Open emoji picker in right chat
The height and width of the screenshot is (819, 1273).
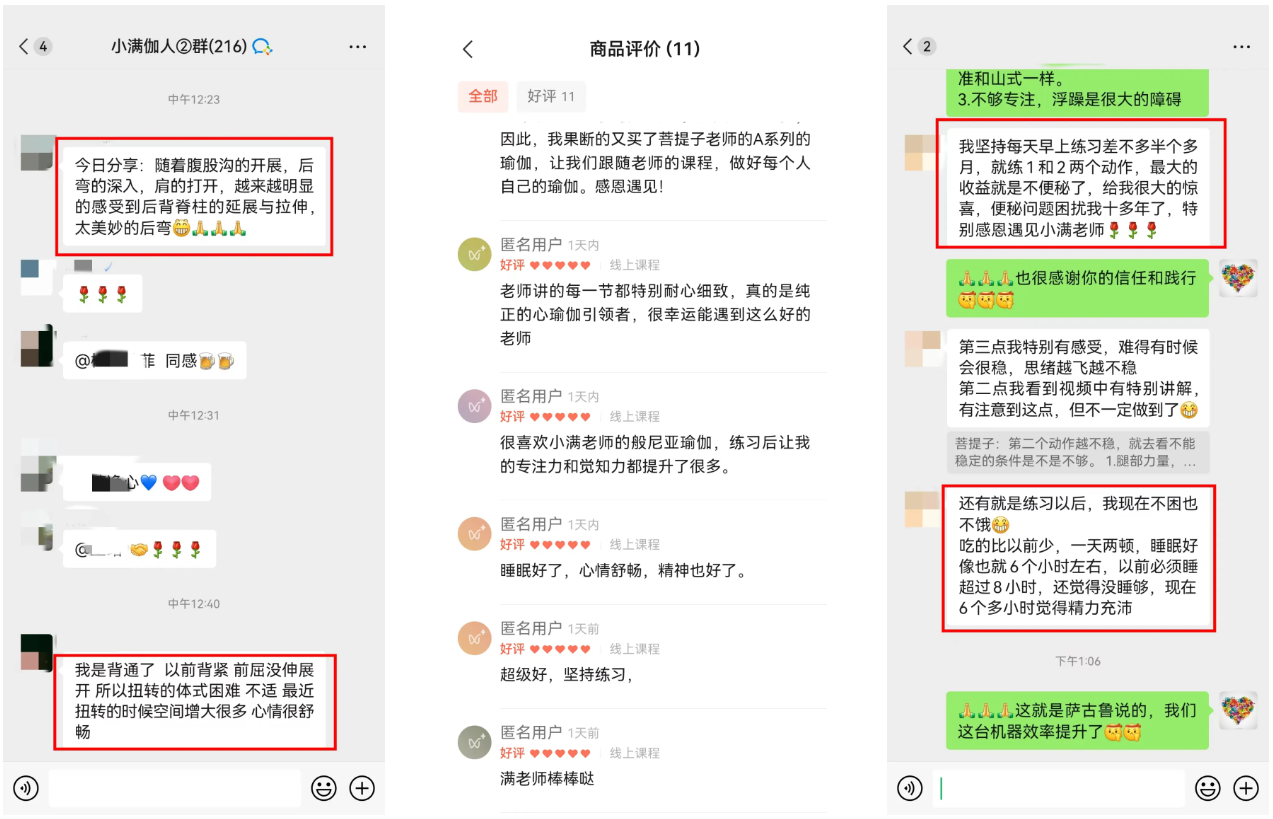point(1208,788)
